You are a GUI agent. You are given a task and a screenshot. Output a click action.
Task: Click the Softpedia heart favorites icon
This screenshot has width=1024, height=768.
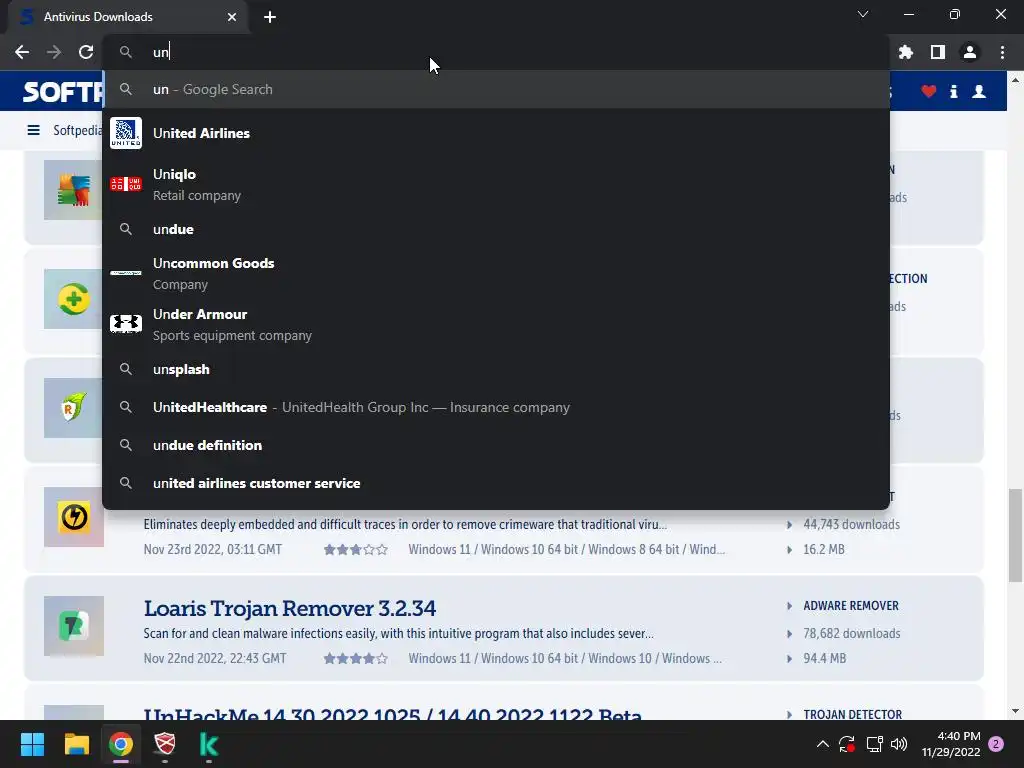coord(929,91)
